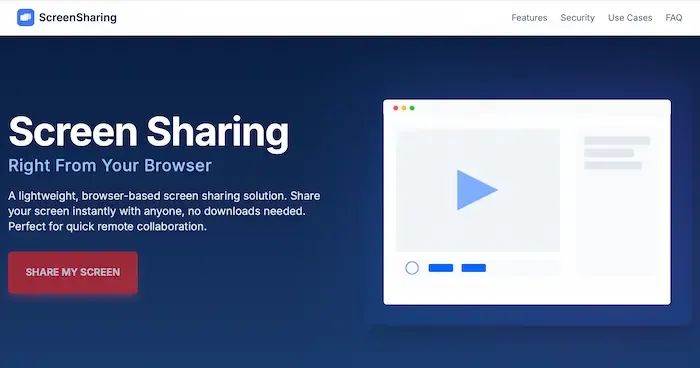
Task: Click the first blue bar beside circle
Action: [441, 268]
